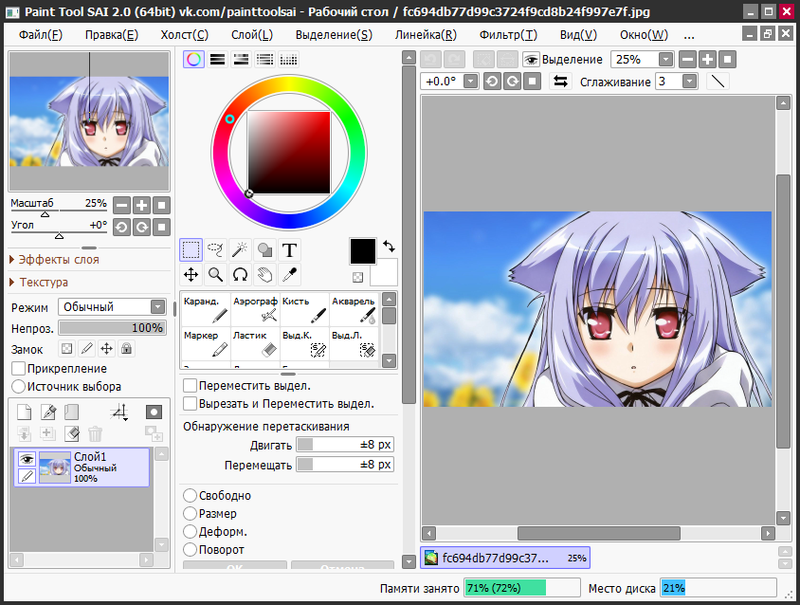Screen dimensions: 800x605
Task: Swap foreground and background colors
Action: [x=389, y=244]
